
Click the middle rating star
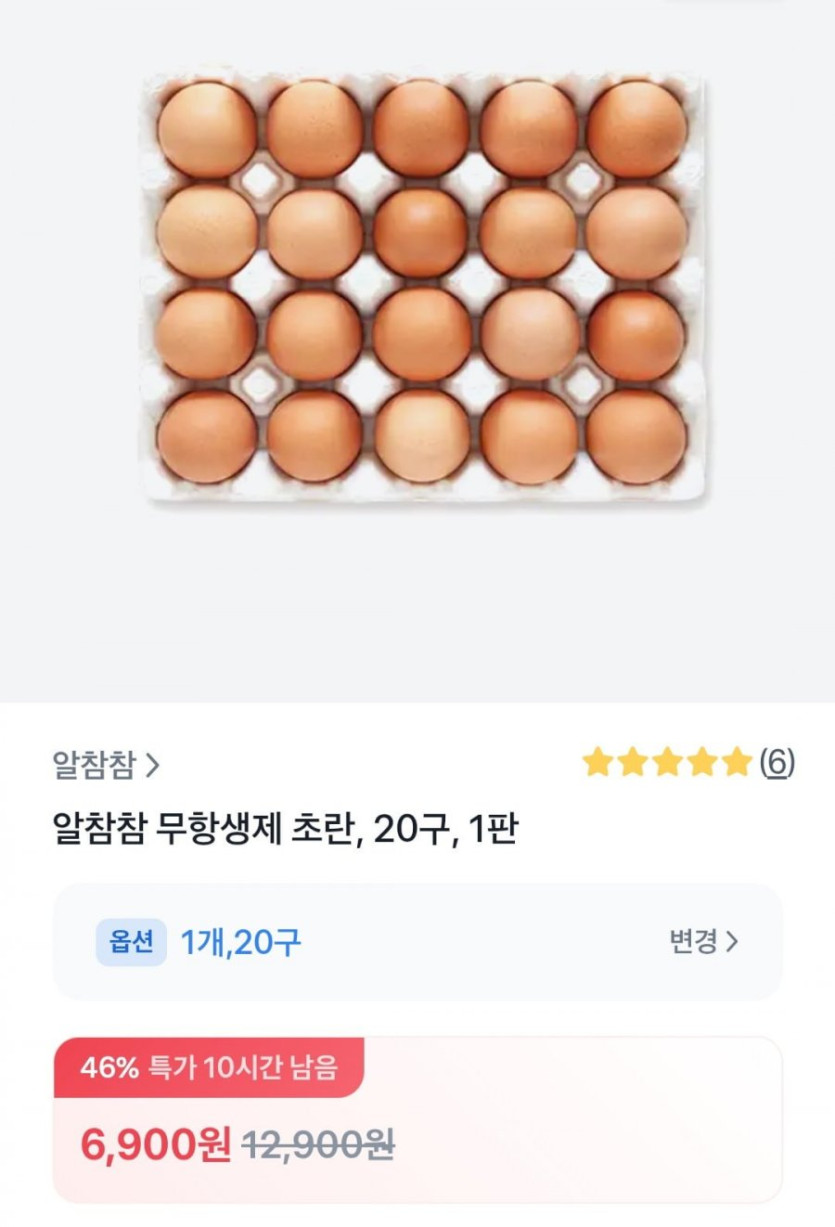(x=667, y=763)
